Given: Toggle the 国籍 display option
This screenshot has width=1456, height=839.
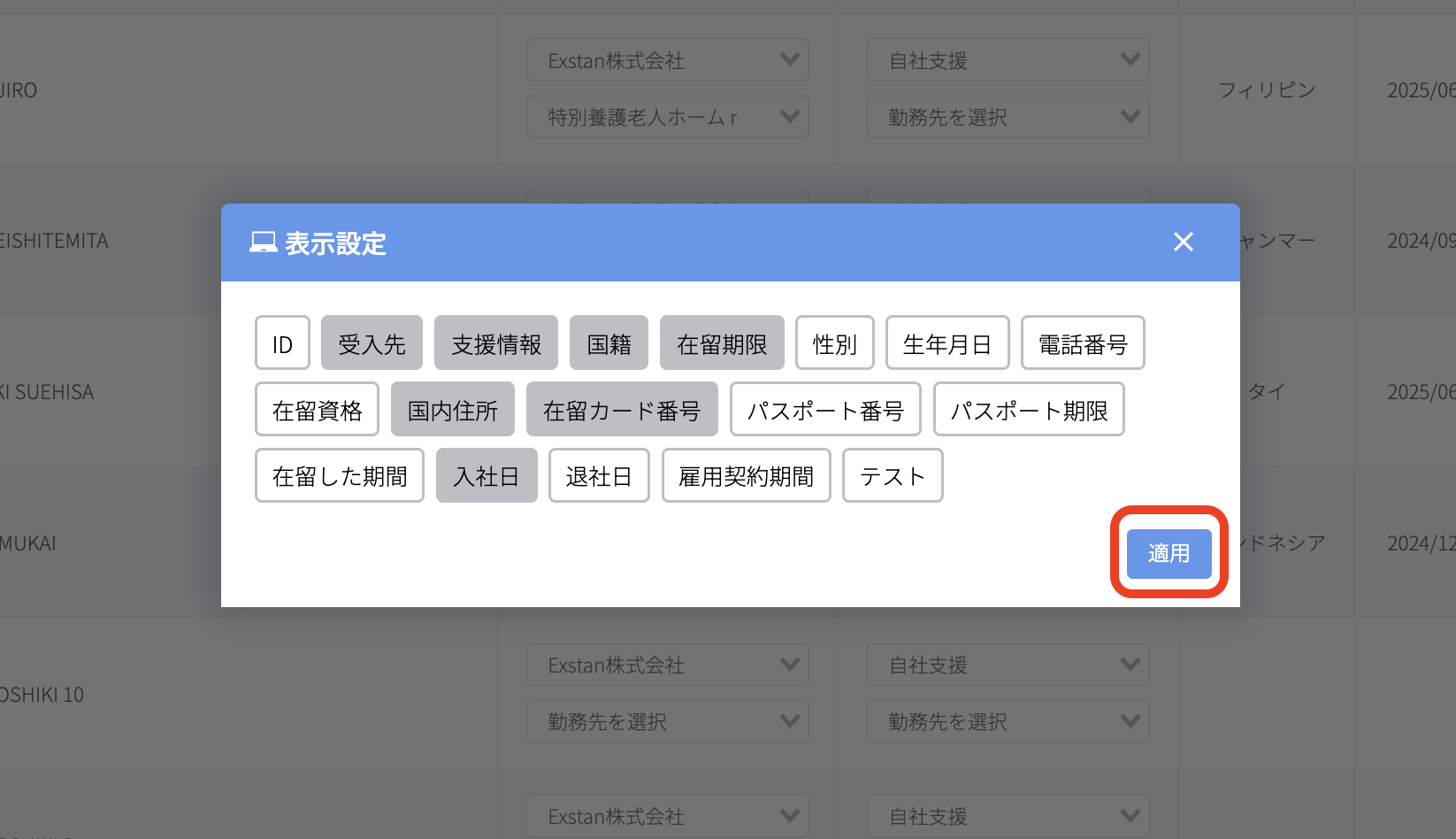Looking at the screenshot, I should click(609, 343).
